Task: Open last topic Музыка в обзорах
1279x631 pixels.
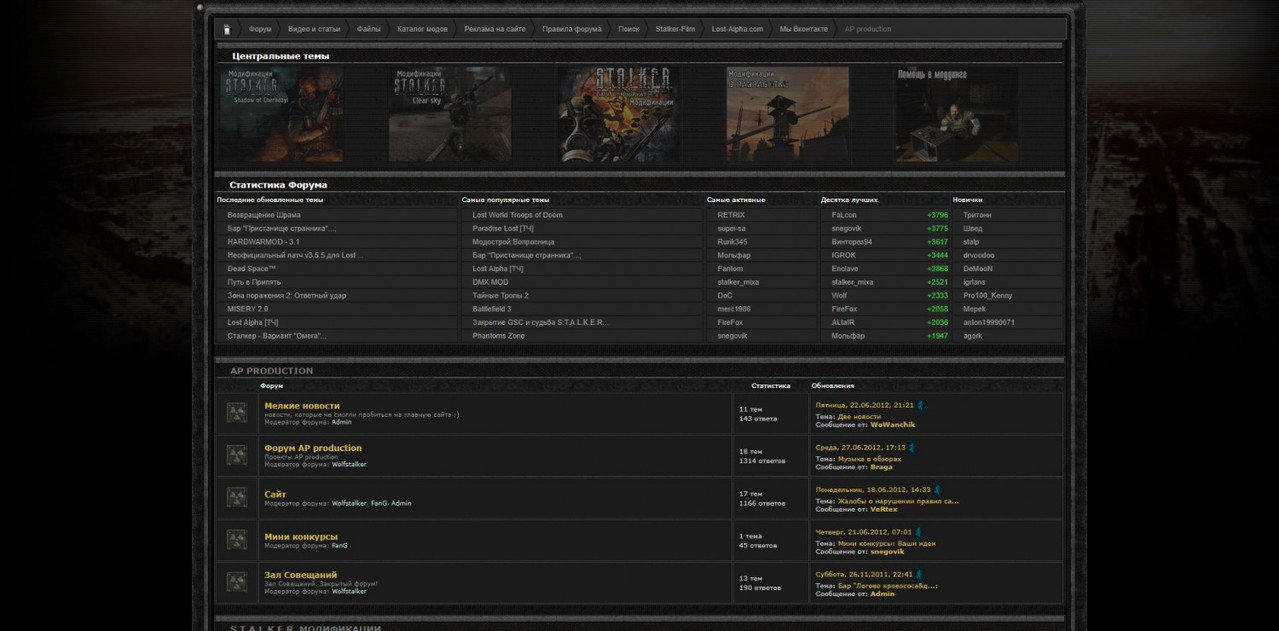Action: click(869, 459)
